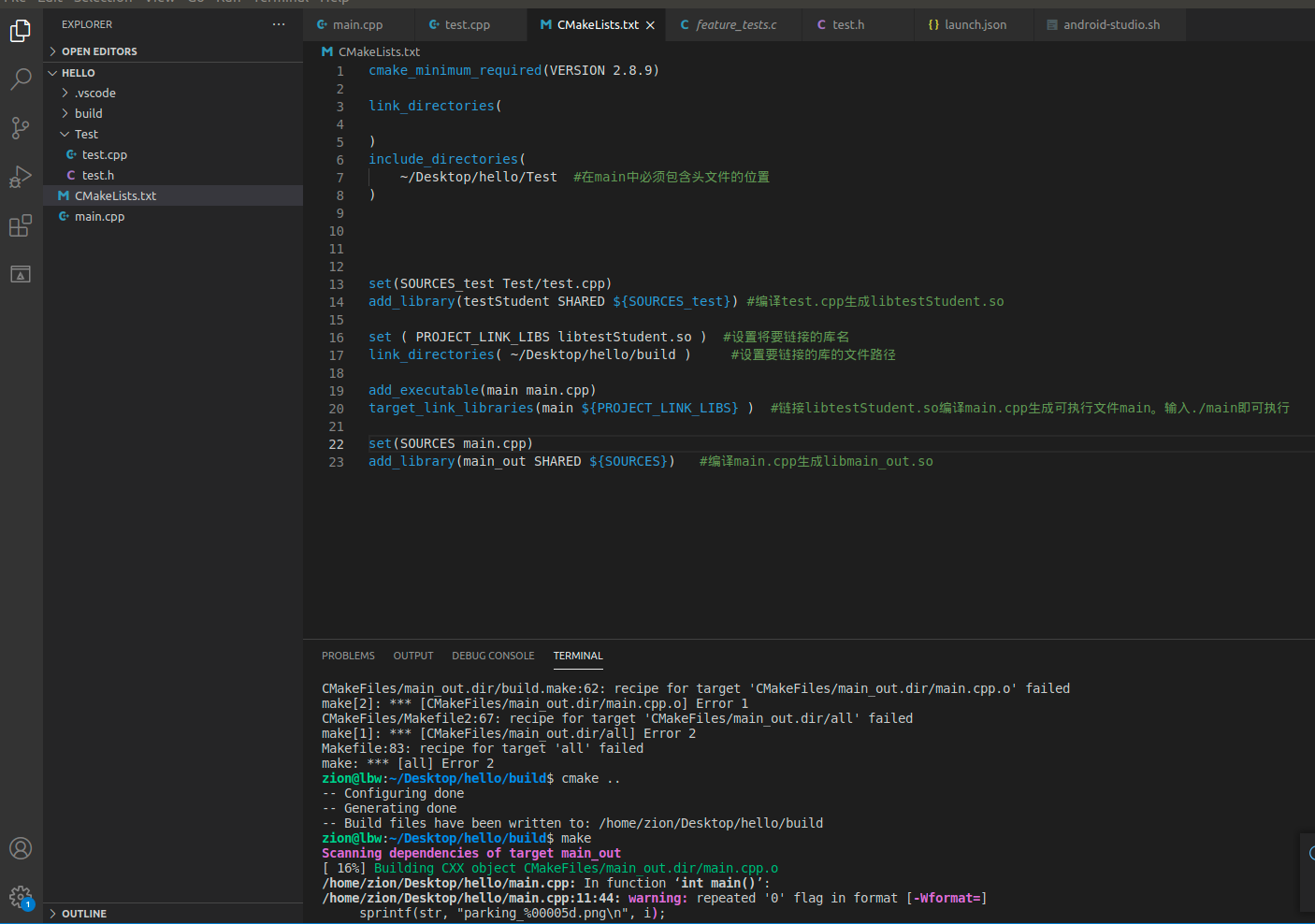Click add_library(testStudent on line 14
This screenshot has height=924, width=1315.
[459, 301]
